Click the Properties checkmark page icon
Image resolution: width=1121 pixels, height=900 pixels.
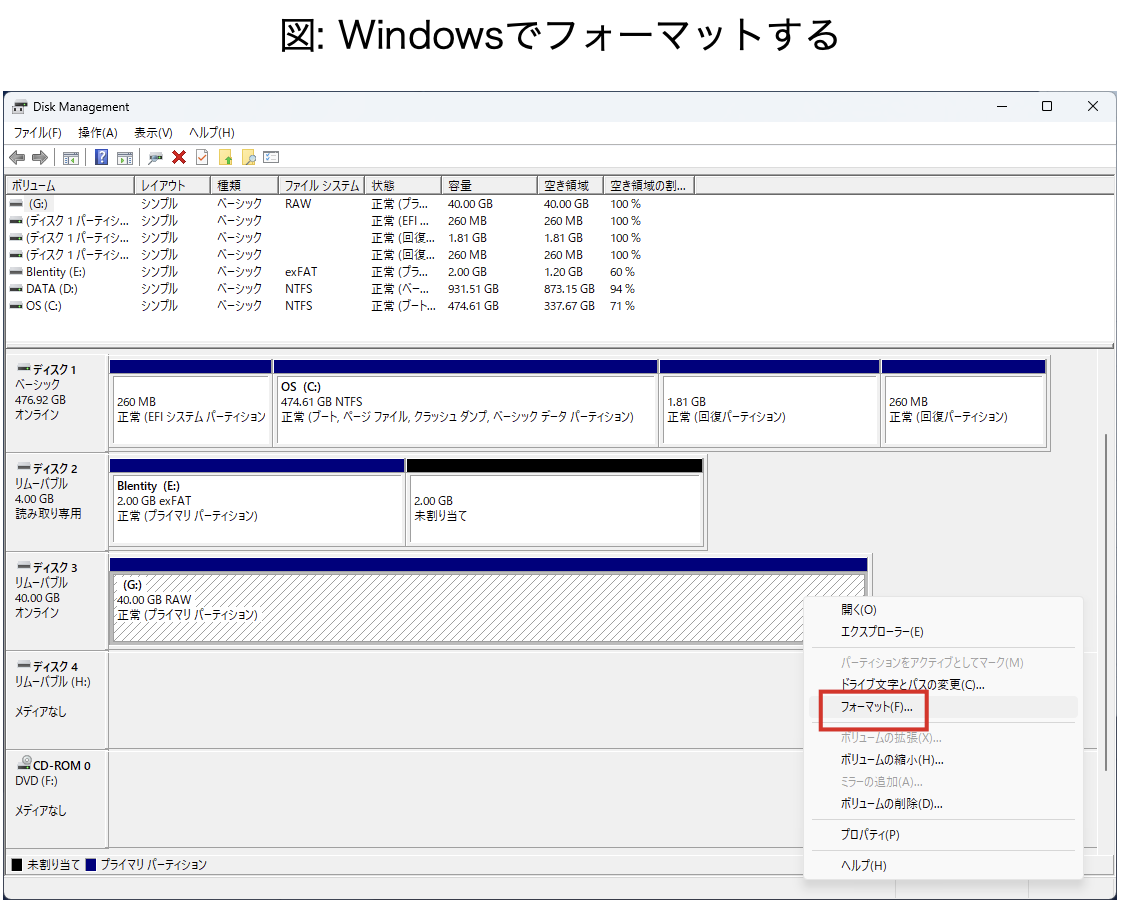pyautogui.click(x=202, y=157)
